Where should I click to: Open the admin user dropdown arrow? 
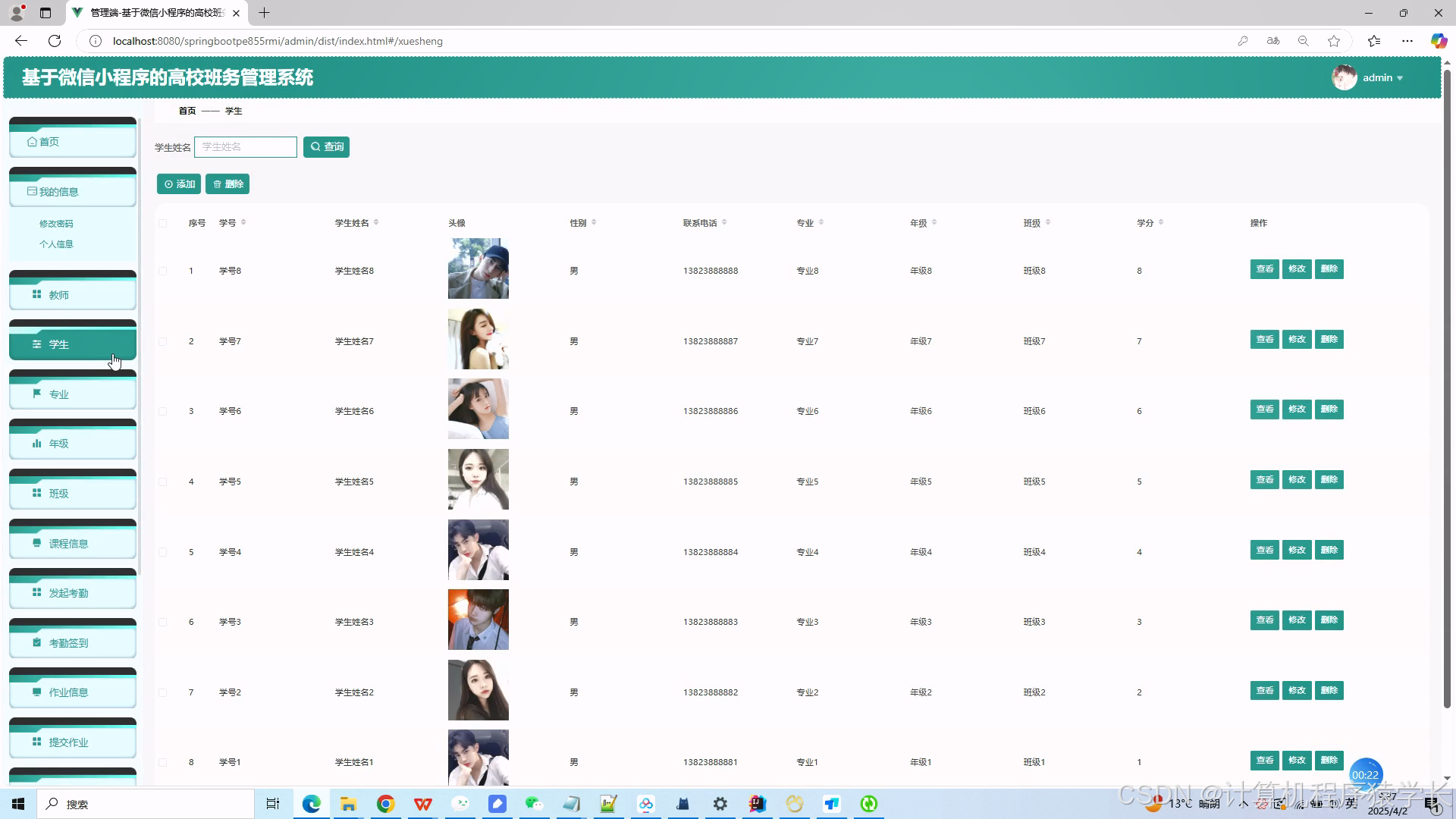coord(1400,78)
